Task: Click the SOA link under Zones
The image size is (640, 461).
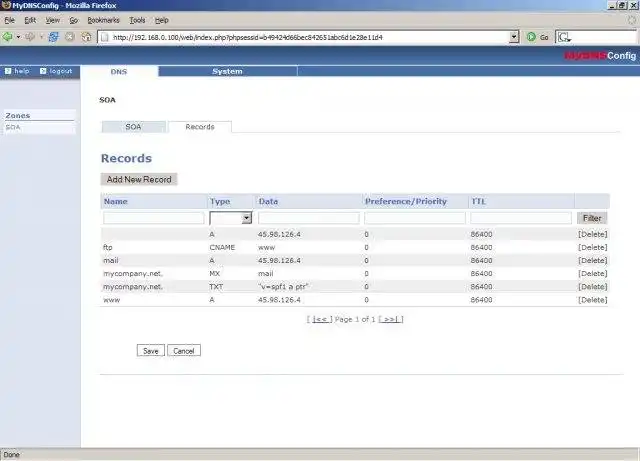Action: (x=13, y=127)
